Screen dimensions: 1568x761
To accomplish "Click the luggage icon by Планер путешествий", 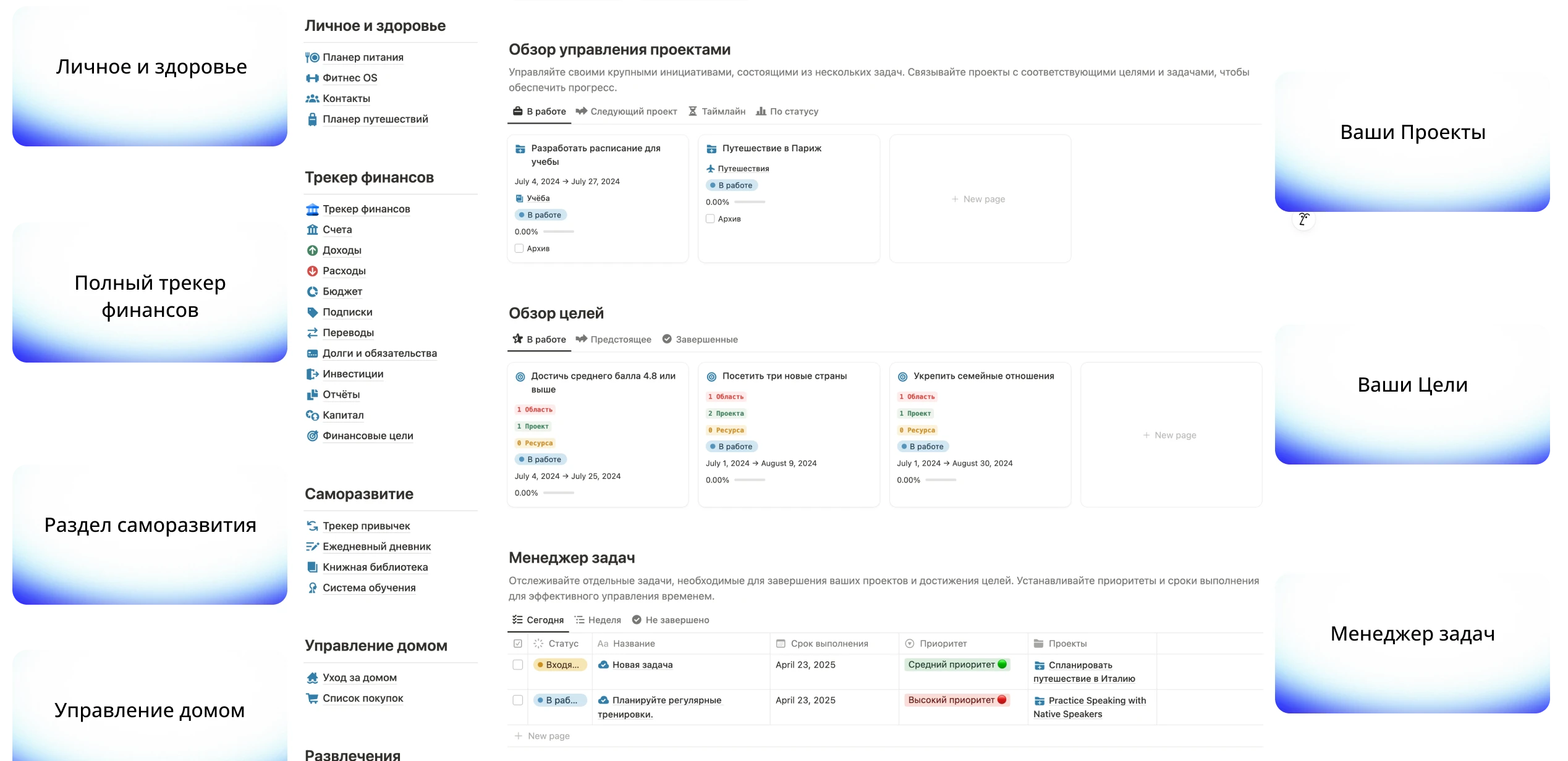I will tap(312, 119).
